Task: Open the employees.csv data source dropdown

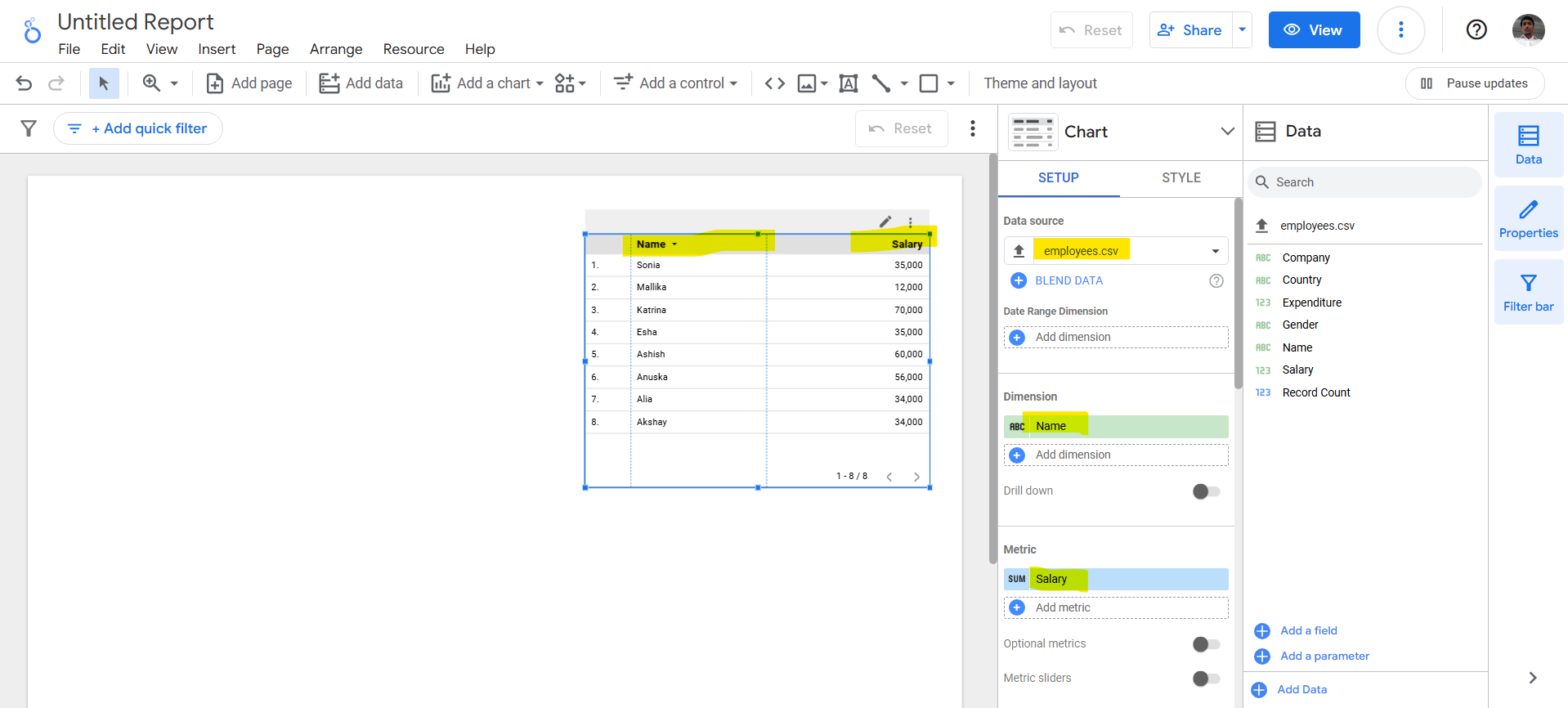Action: click(1215, 251)
